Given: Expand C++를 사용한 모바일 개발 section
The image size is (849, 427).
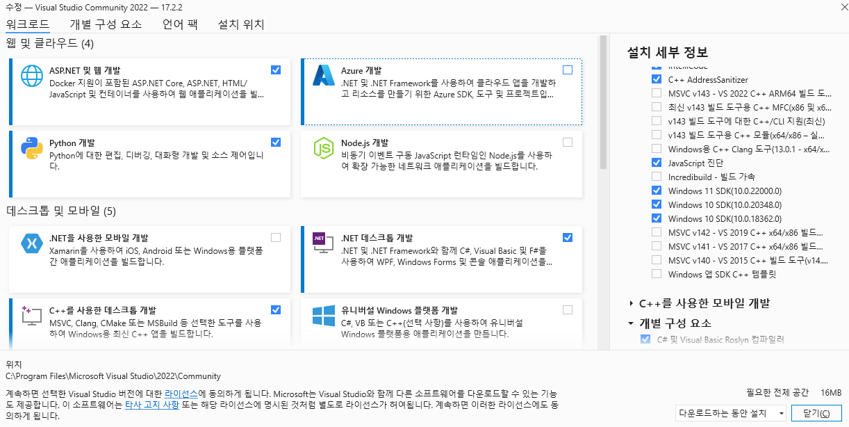Looking at the screenshot, I should pos(631,303).
